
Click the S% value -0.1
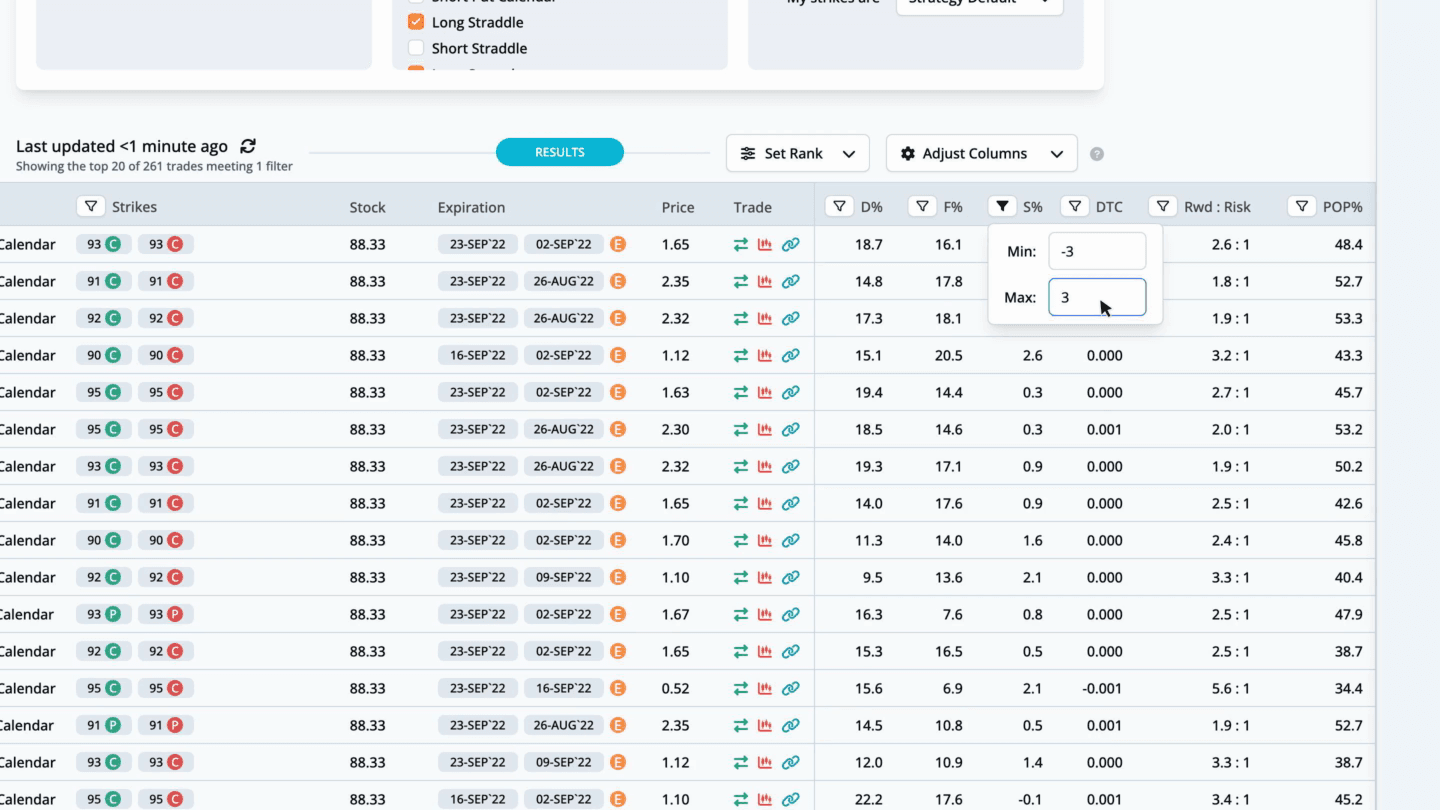tap(1031, 799)
